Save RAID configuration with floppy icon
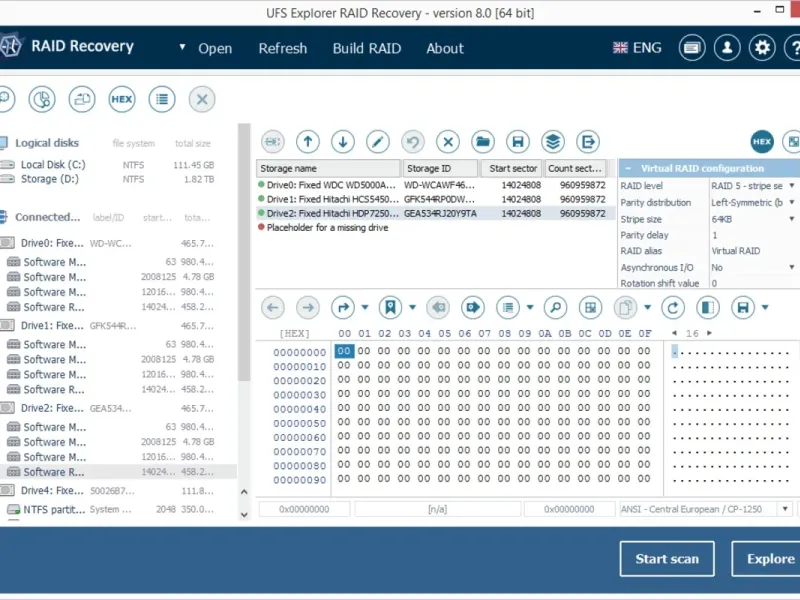This screenshot has height=600, width=800. tap(518, 142)
